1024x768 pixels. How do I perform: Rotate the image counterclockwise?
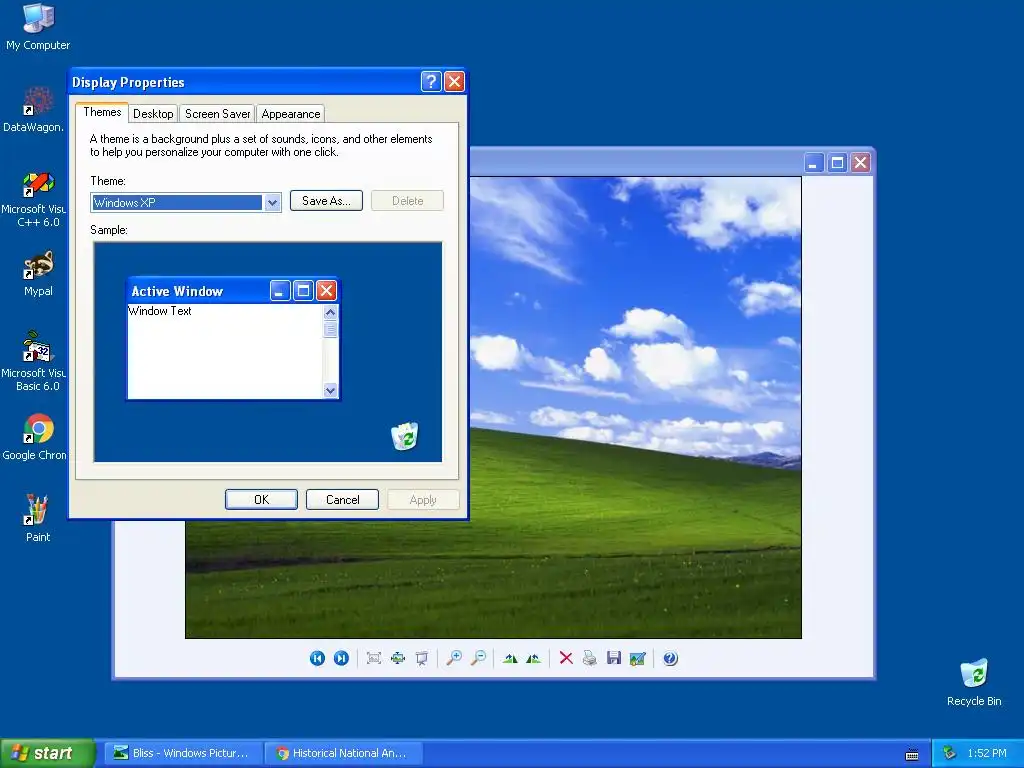(534, 658)
